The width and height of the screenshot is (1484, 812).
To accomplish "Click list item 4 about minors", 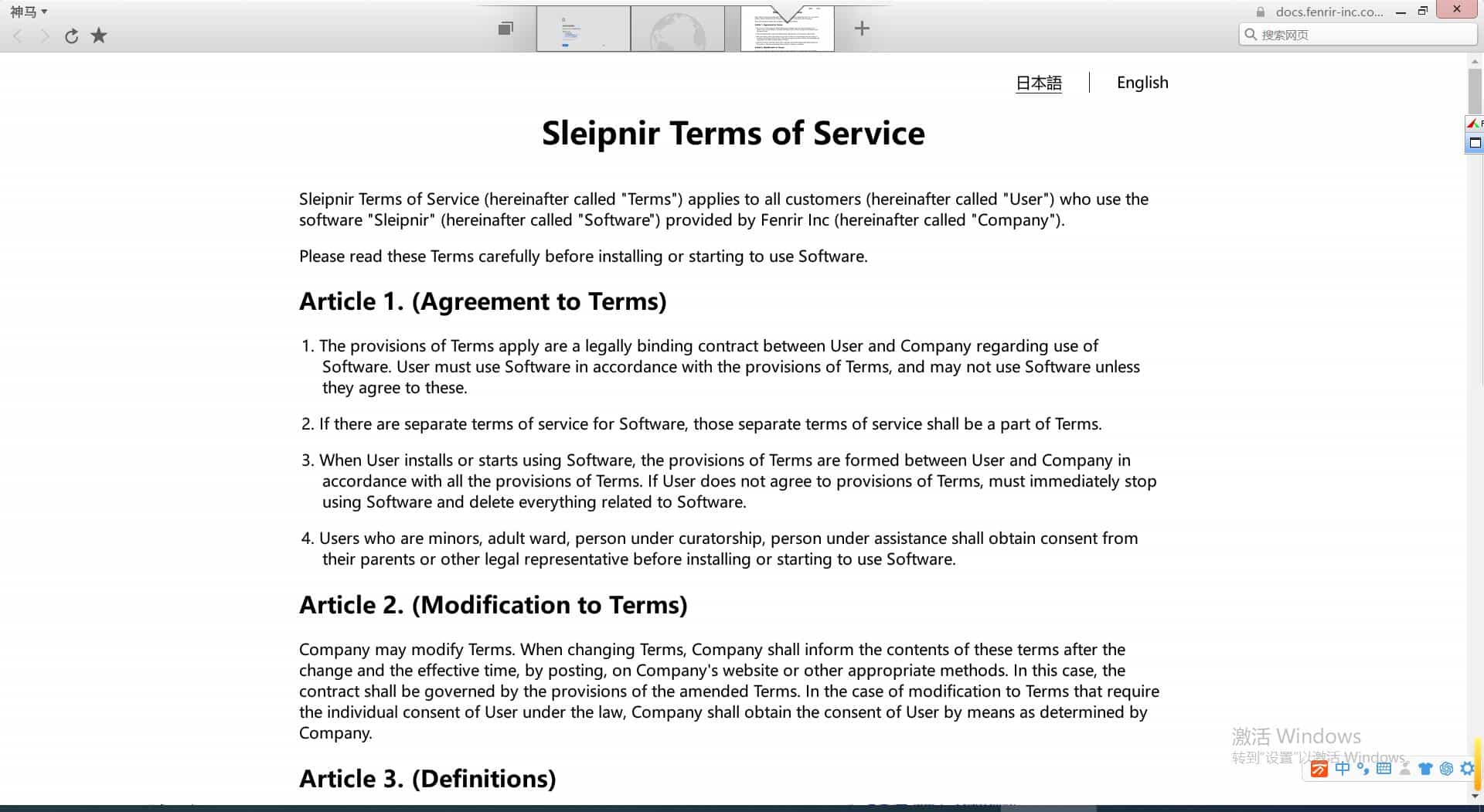I will (x=720, y=549).
